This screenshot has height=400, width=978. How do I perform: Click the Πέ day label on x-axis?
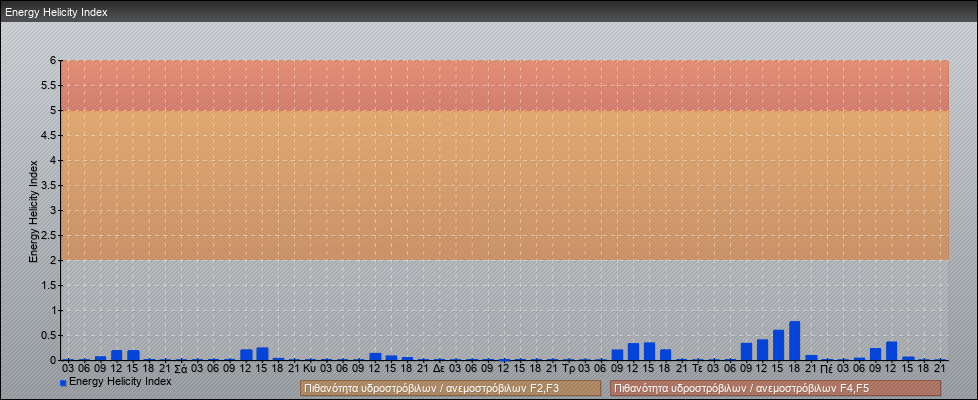click(x=826, y=369)
